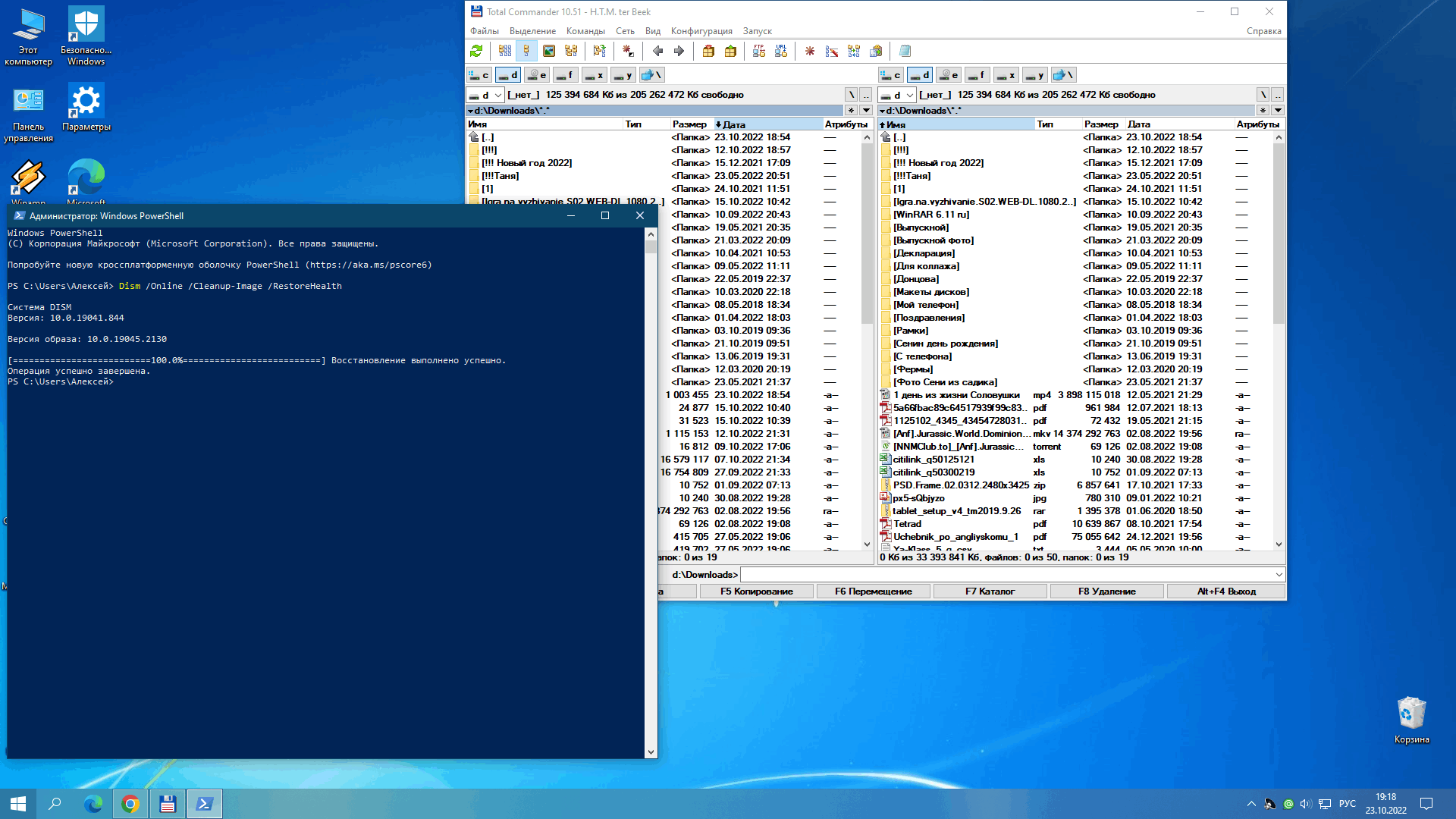1456x819 pixels.
Task: Click the F6 Перемещение button
Action: tap(873, 591)
